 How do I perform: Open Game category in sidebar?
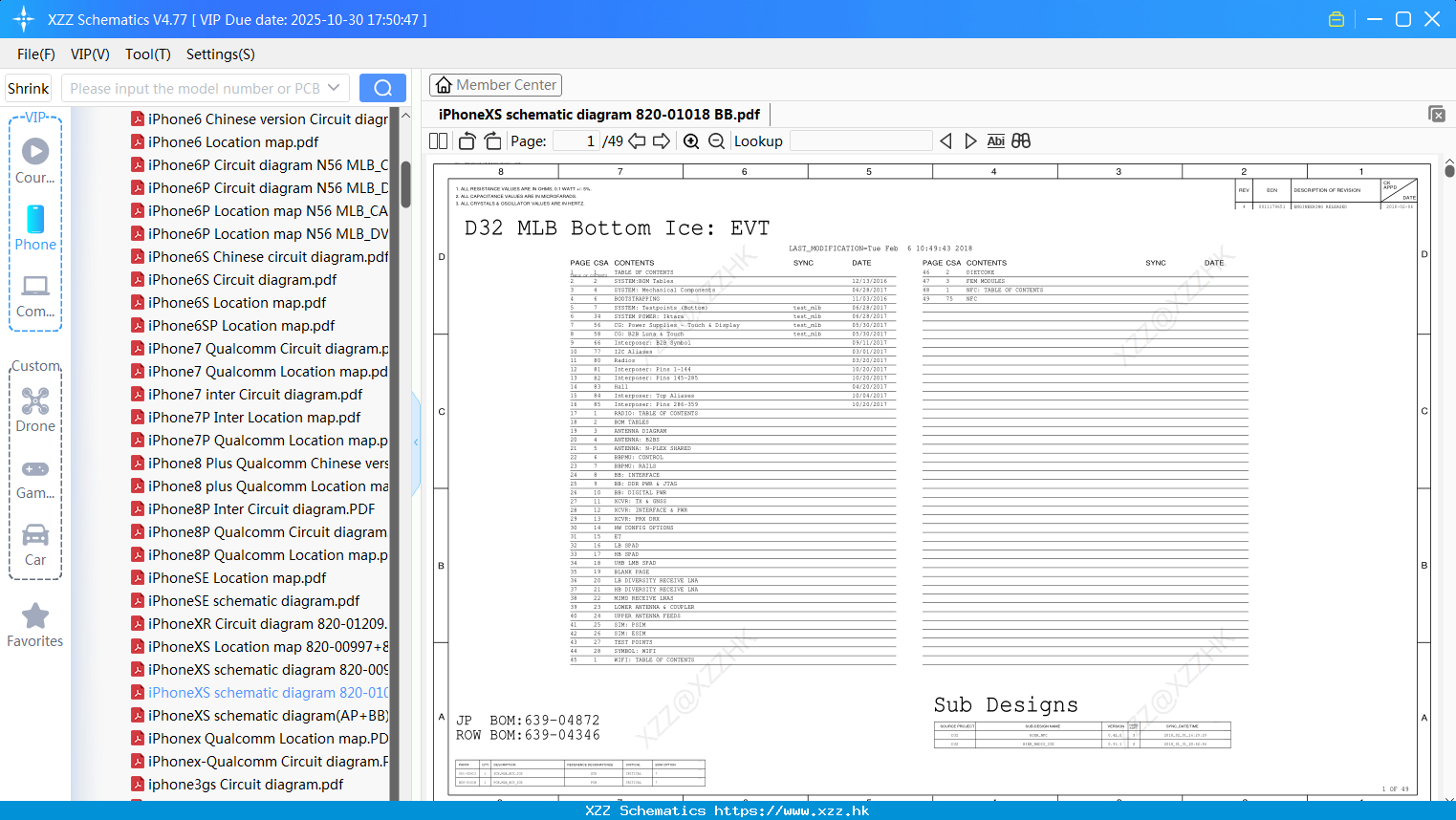pyautogui.click(x=35, y=478)
